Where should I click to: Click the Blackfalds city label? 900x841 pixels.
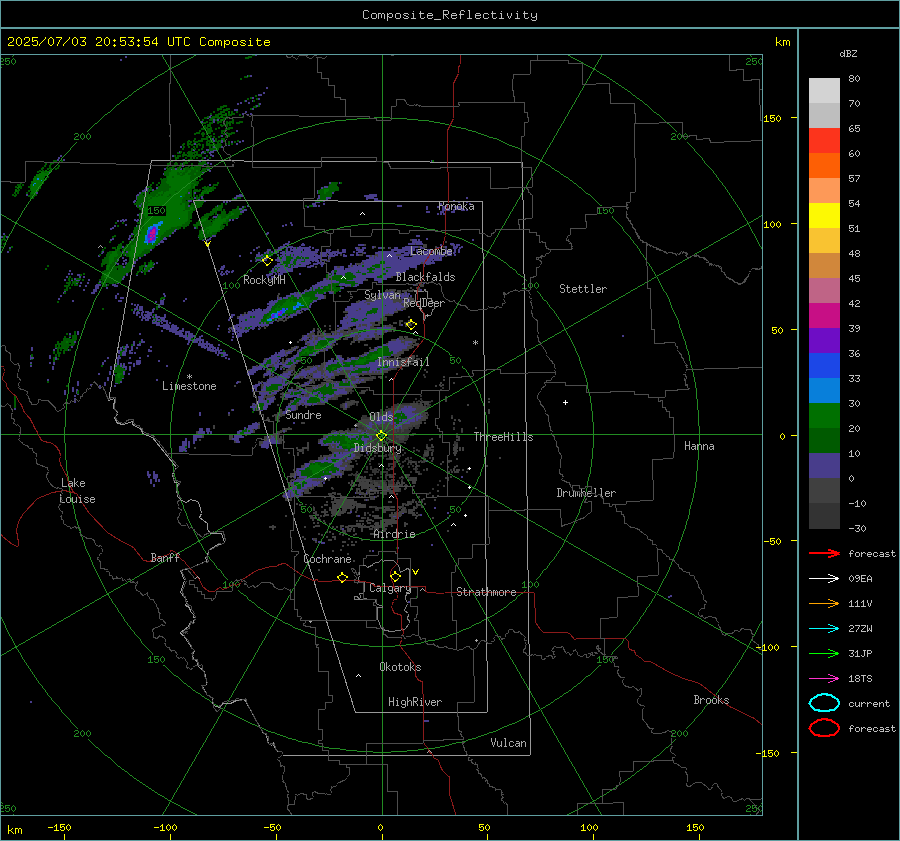[425, 277]
